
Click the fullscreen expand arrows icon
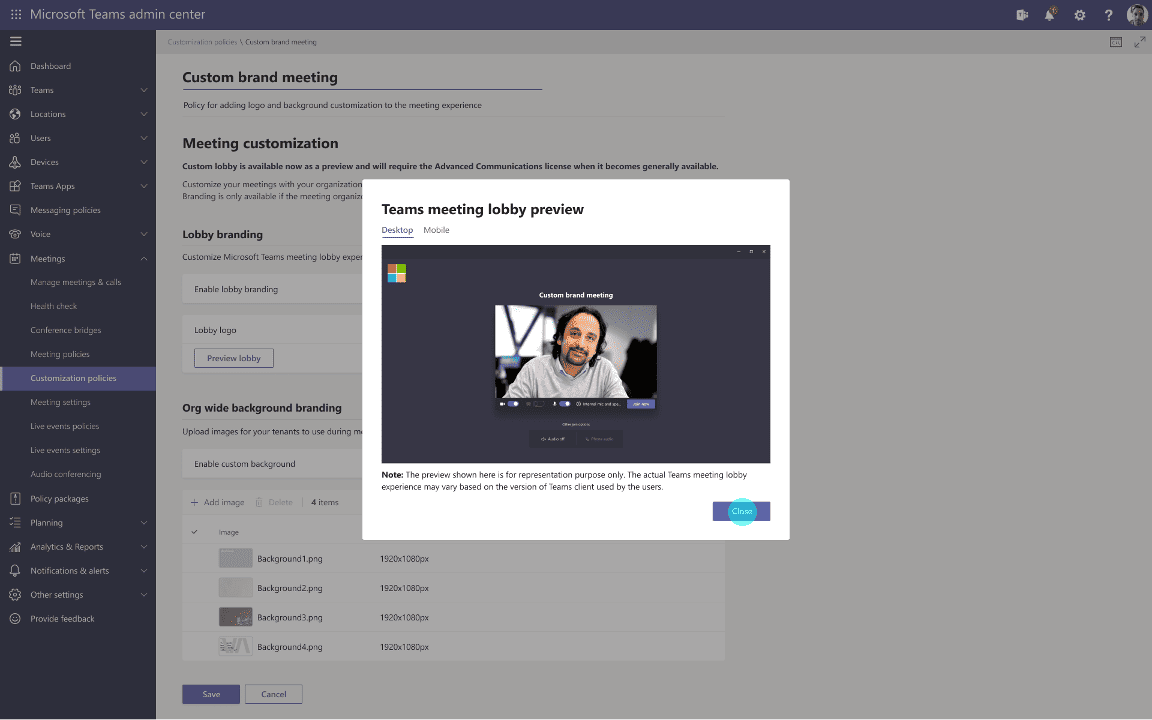(1140, 42)
